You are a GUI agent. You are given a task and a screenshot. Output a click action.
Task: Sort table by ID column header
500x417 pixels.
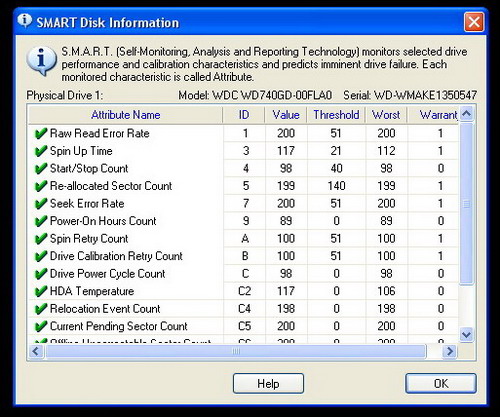(x=244, y=115)
